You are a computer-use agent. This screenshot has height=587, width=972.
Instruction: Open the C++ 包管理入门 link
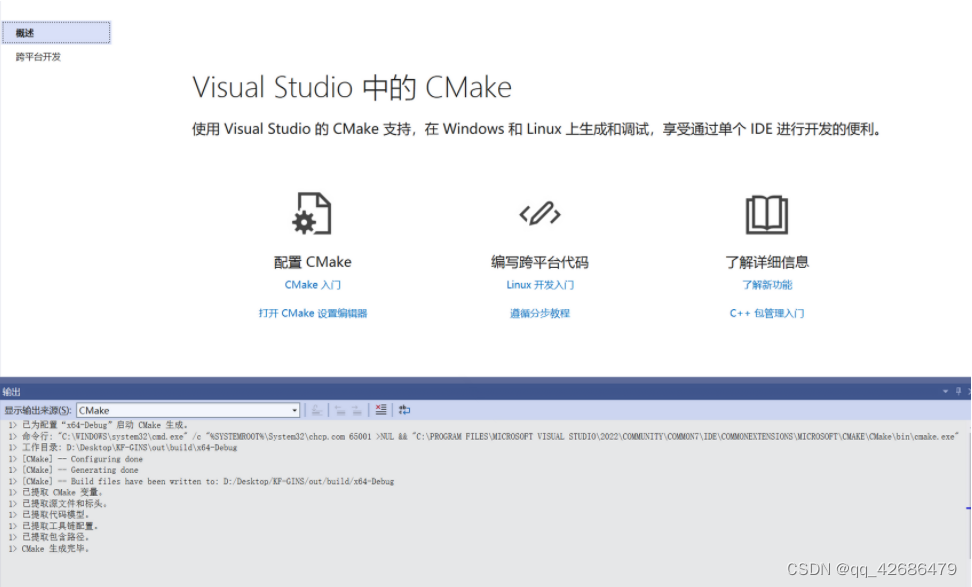[767, 313]
